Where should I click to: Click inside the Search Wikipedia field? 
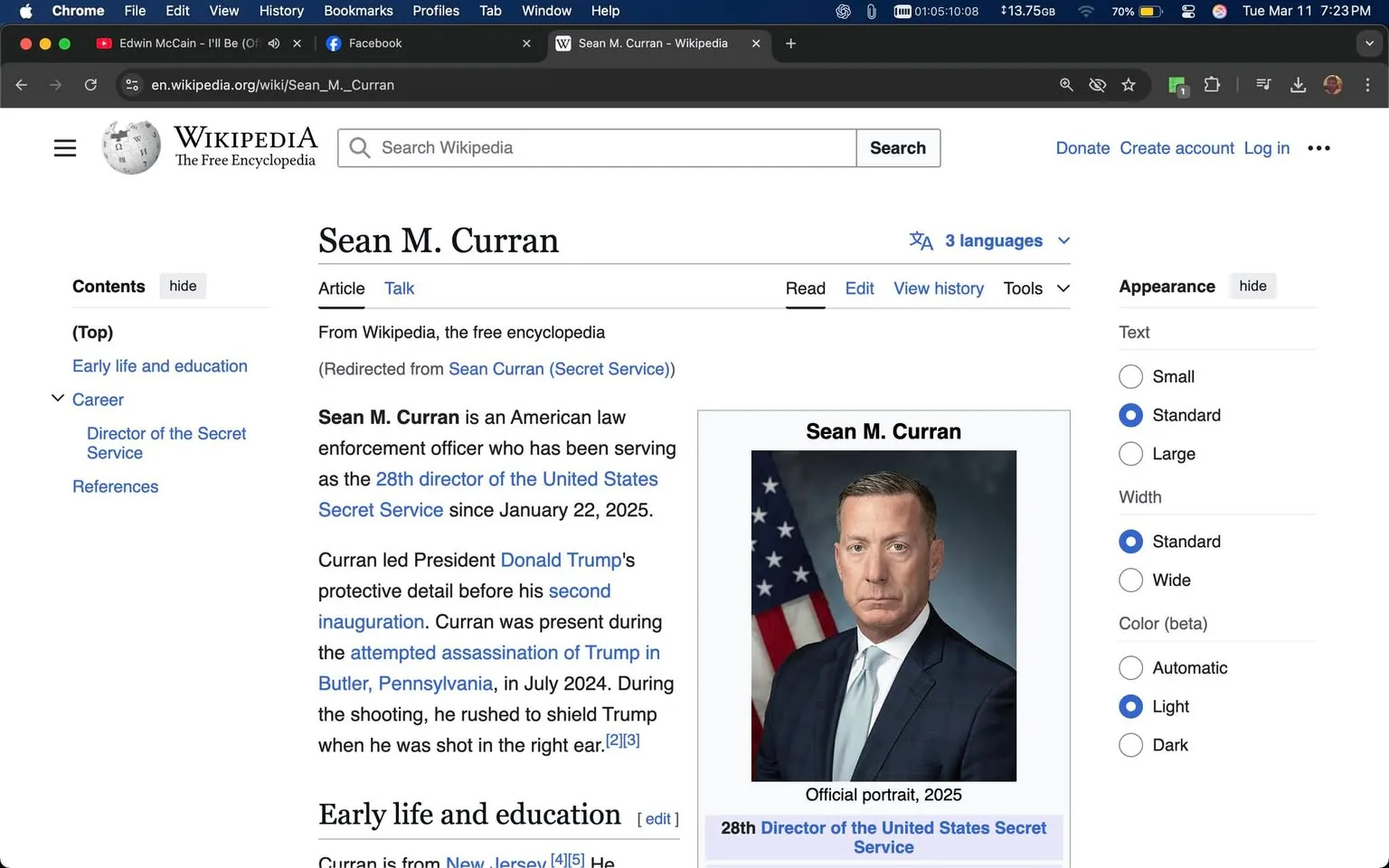tap(597, 147)
